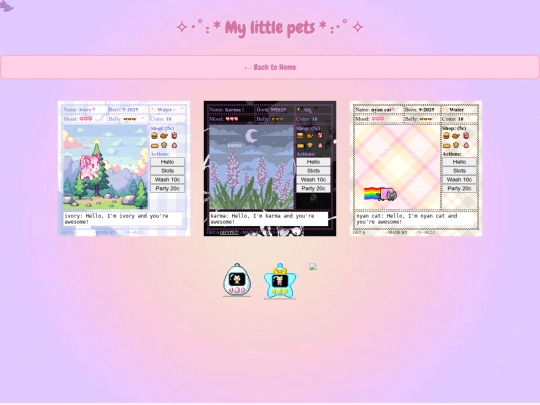540x405 pixels.
Task: Buy the red drink in karma's shop
Action: click(320, 136)
